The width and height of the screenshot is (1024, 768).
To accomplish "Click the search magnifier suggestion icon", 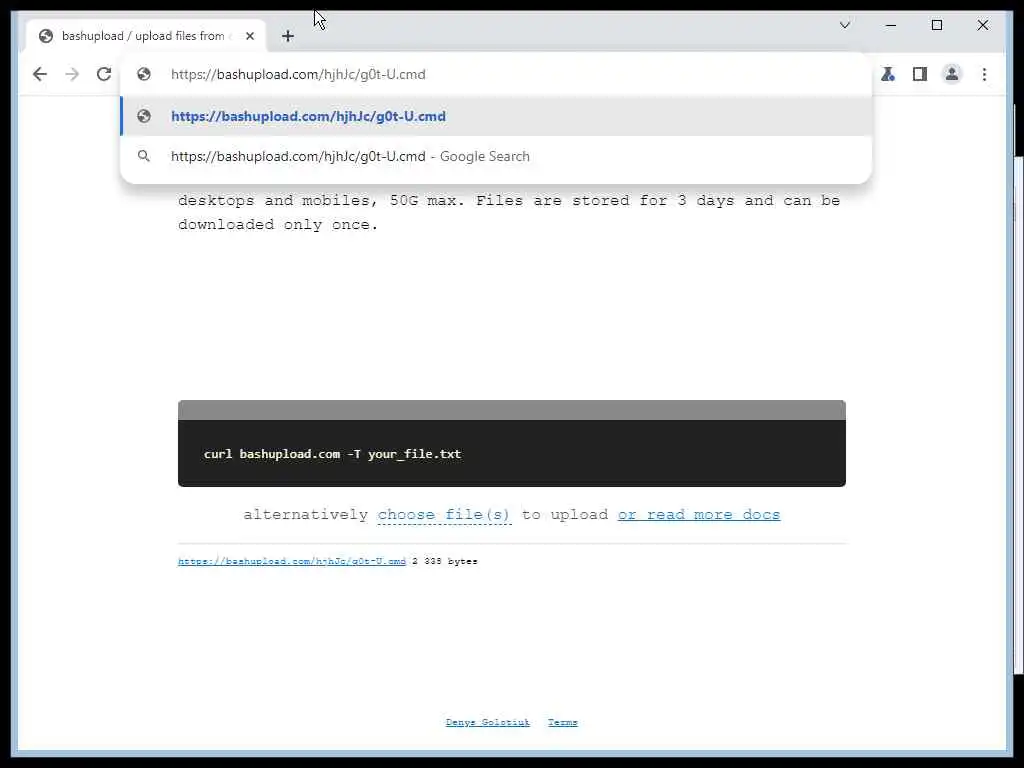I will pos(144,156).
